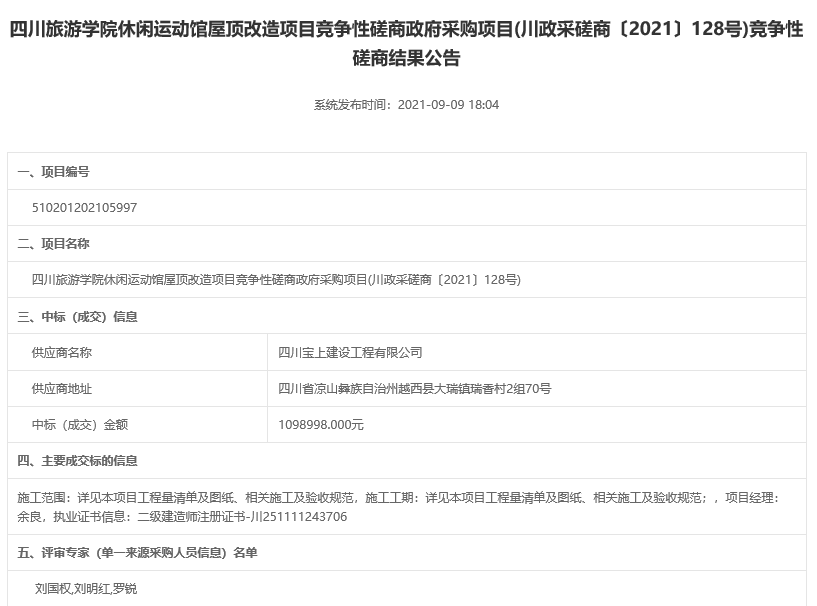817x606 pixels.
Task: Click the 供应商名称 label cell
Action: 138,352
